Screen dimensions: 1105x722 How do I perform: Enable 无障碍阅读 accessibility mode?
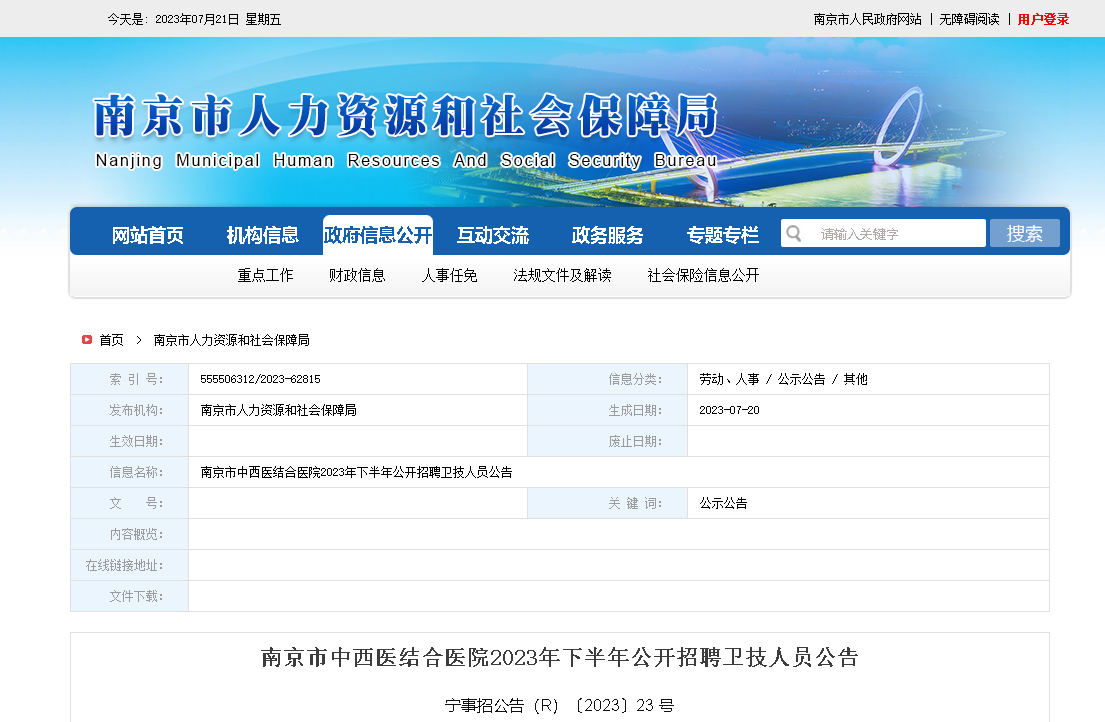[x=969, y=19]
